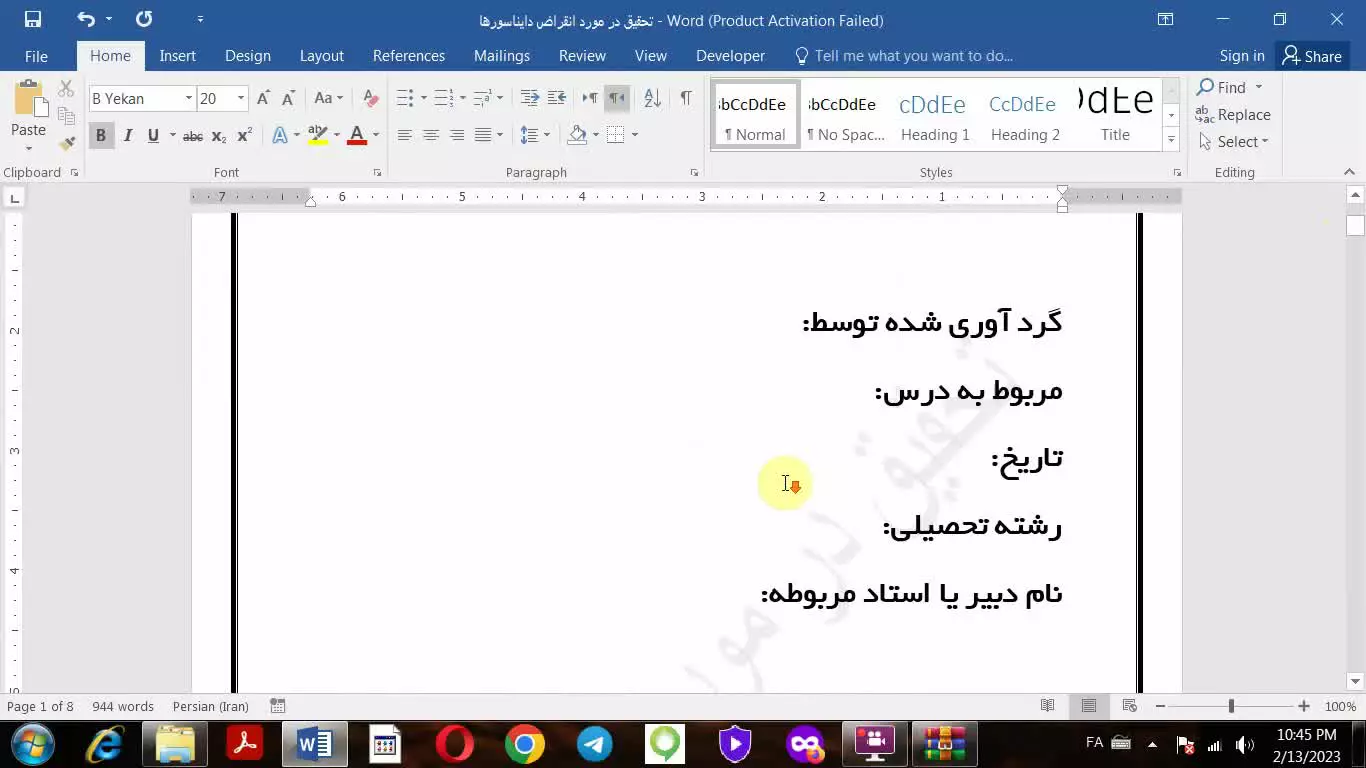This screenshot has height=768, width=1366.
Task: Click the zoom slider handle
Action: [1231, 706]
